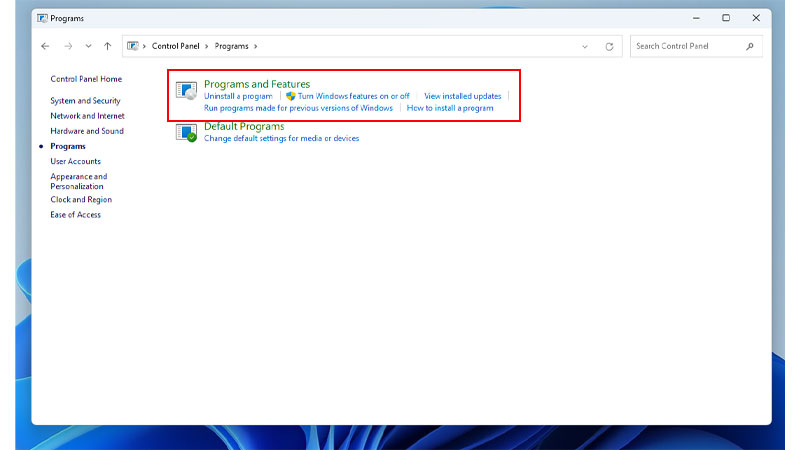The image size is (800, 450).
Task: Open Default Programs heading
Action: (x=244, y=126)
